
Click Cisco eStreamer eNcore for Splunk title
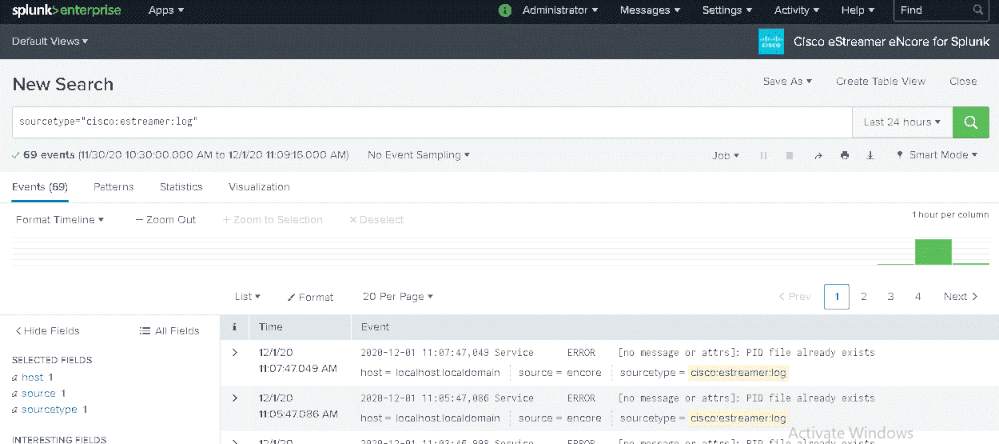pos(889,42)
